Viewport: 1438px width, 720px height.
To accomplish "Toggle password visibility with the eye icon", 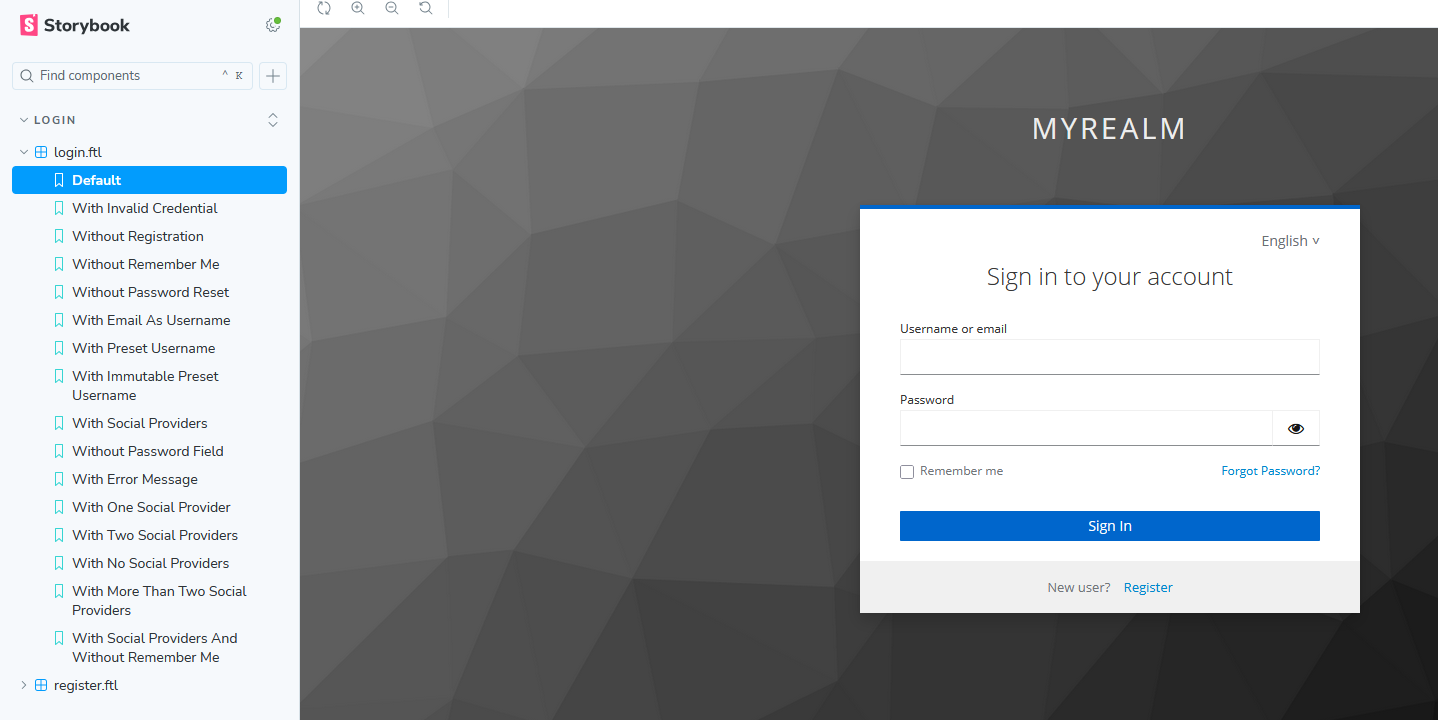I will (1296, 428).
